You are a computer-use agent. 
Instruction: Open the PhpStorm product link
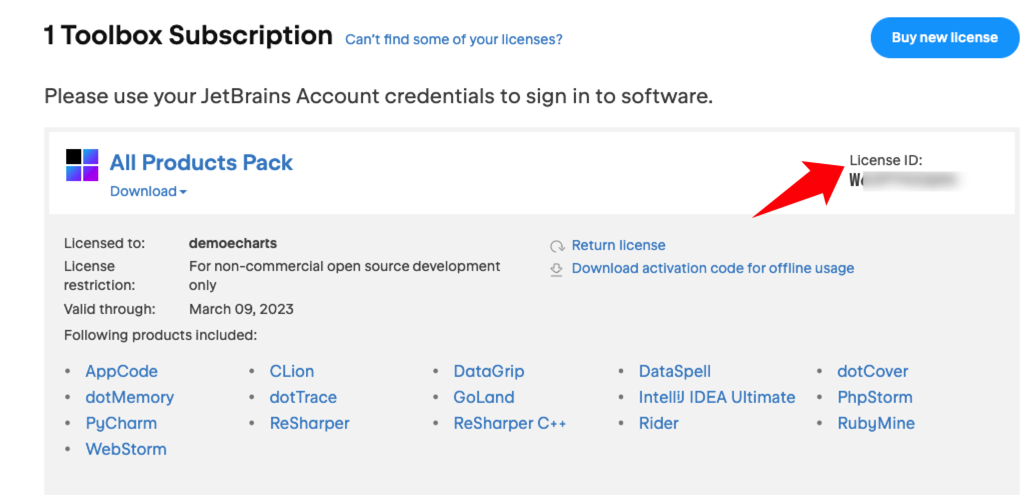click(875, 398)
